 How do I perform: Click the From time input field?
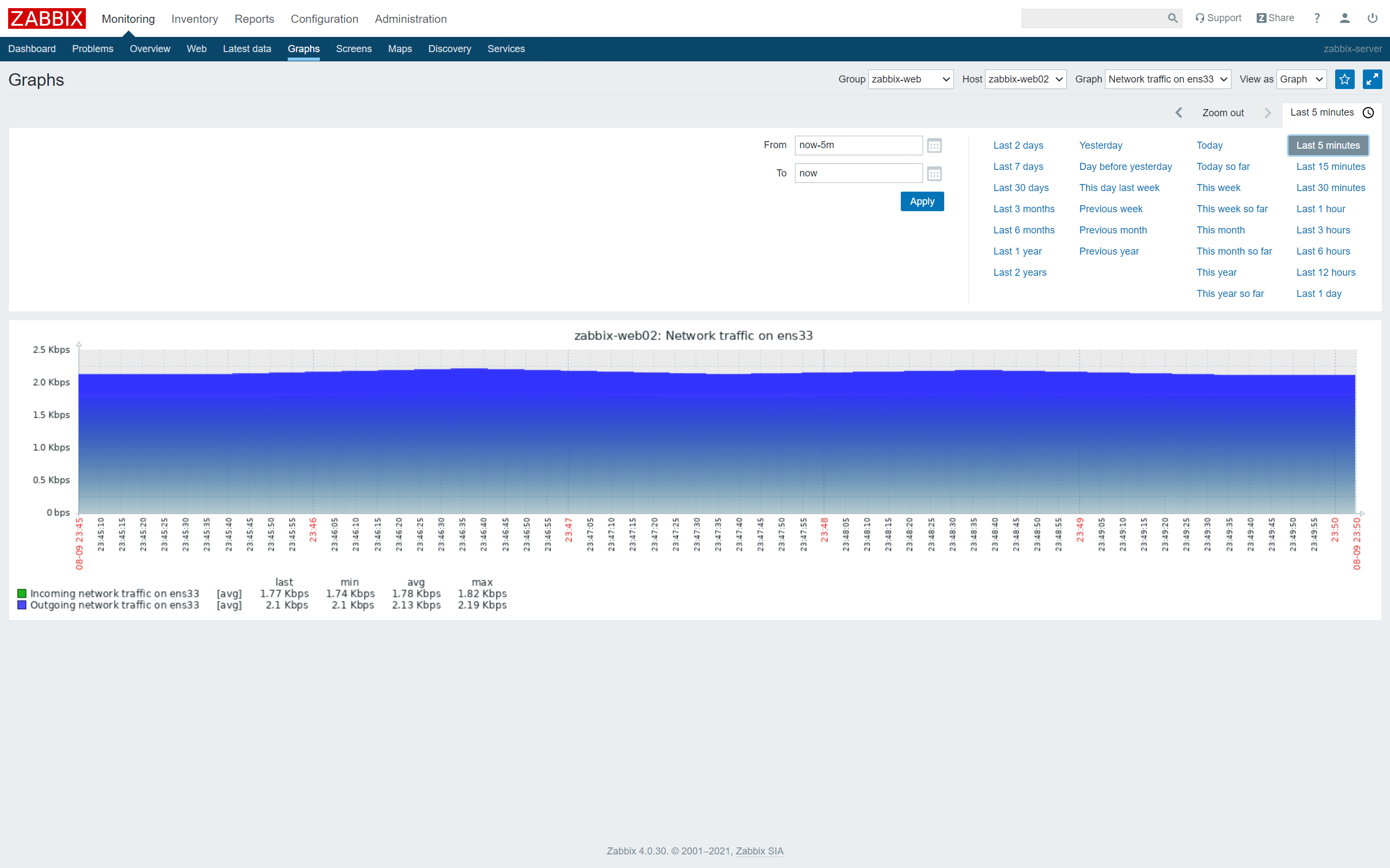point(858,145)
